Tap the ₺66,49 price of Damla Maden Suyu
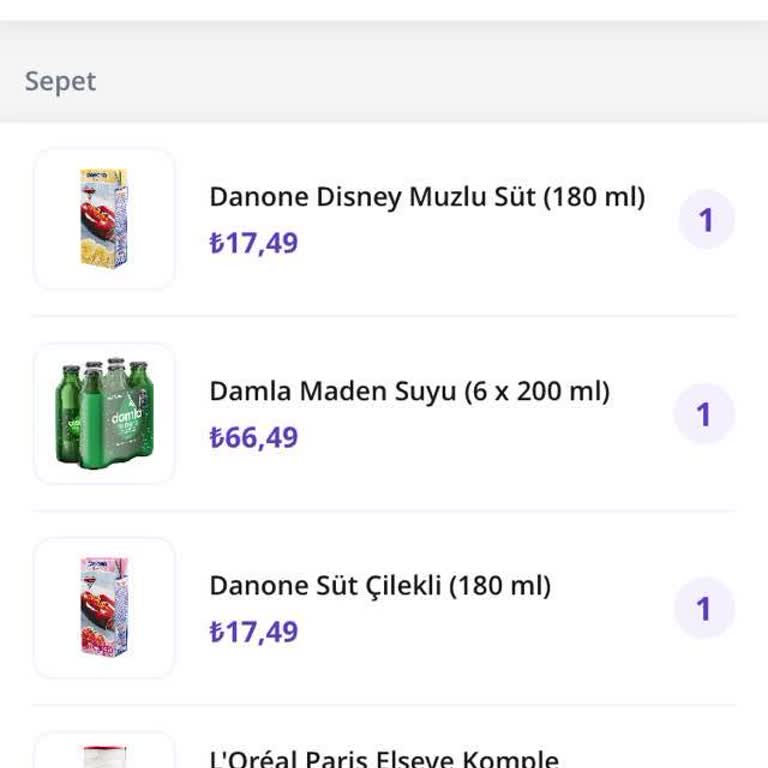Image resolution: width=768 pixels, height=768 pixels. click(x=254, y=437)
